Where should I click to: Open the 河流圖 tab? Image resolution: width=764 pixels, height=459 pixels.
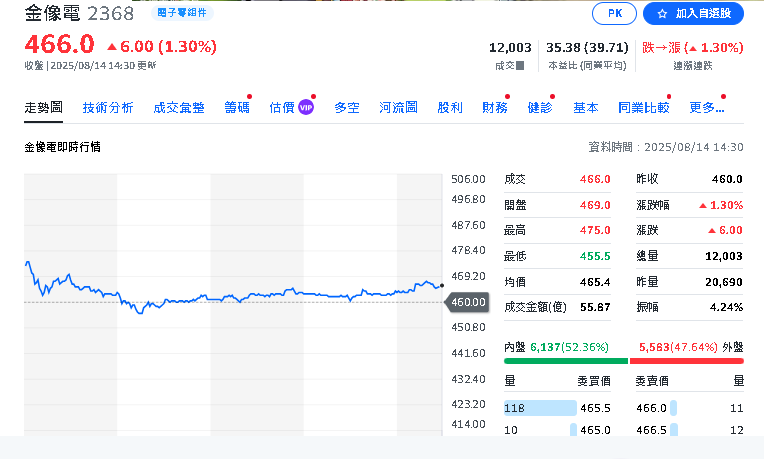point(398,108)
